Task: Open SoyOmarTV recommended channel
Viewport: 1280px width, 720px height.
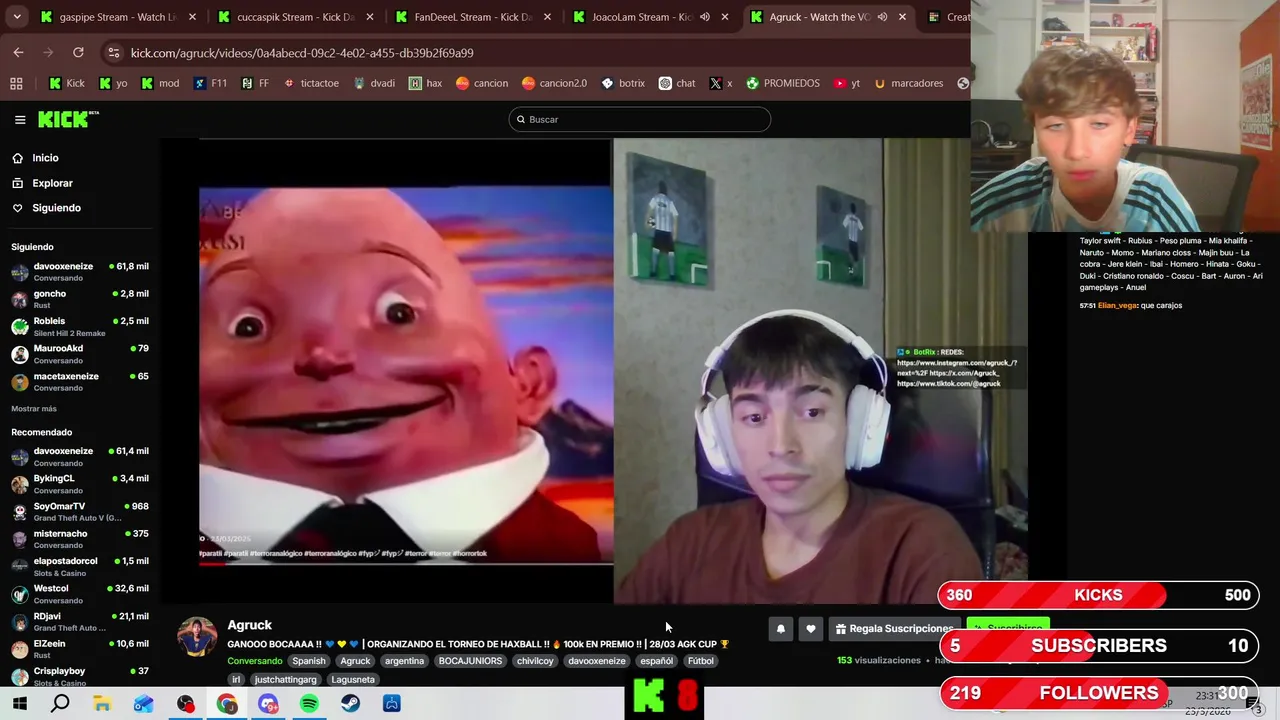Action: click(80, 511)
